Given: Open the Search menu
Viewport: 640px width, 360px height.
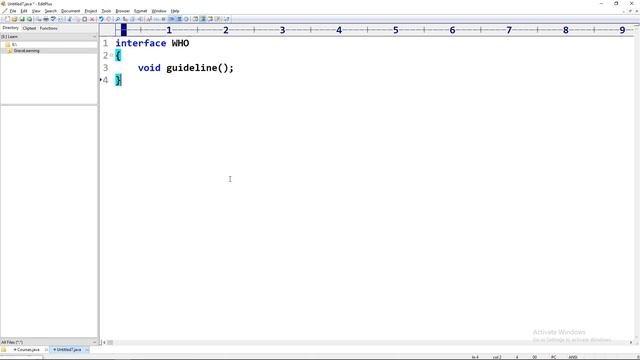Looking at the screenshot, I should [x=51, y=11].
